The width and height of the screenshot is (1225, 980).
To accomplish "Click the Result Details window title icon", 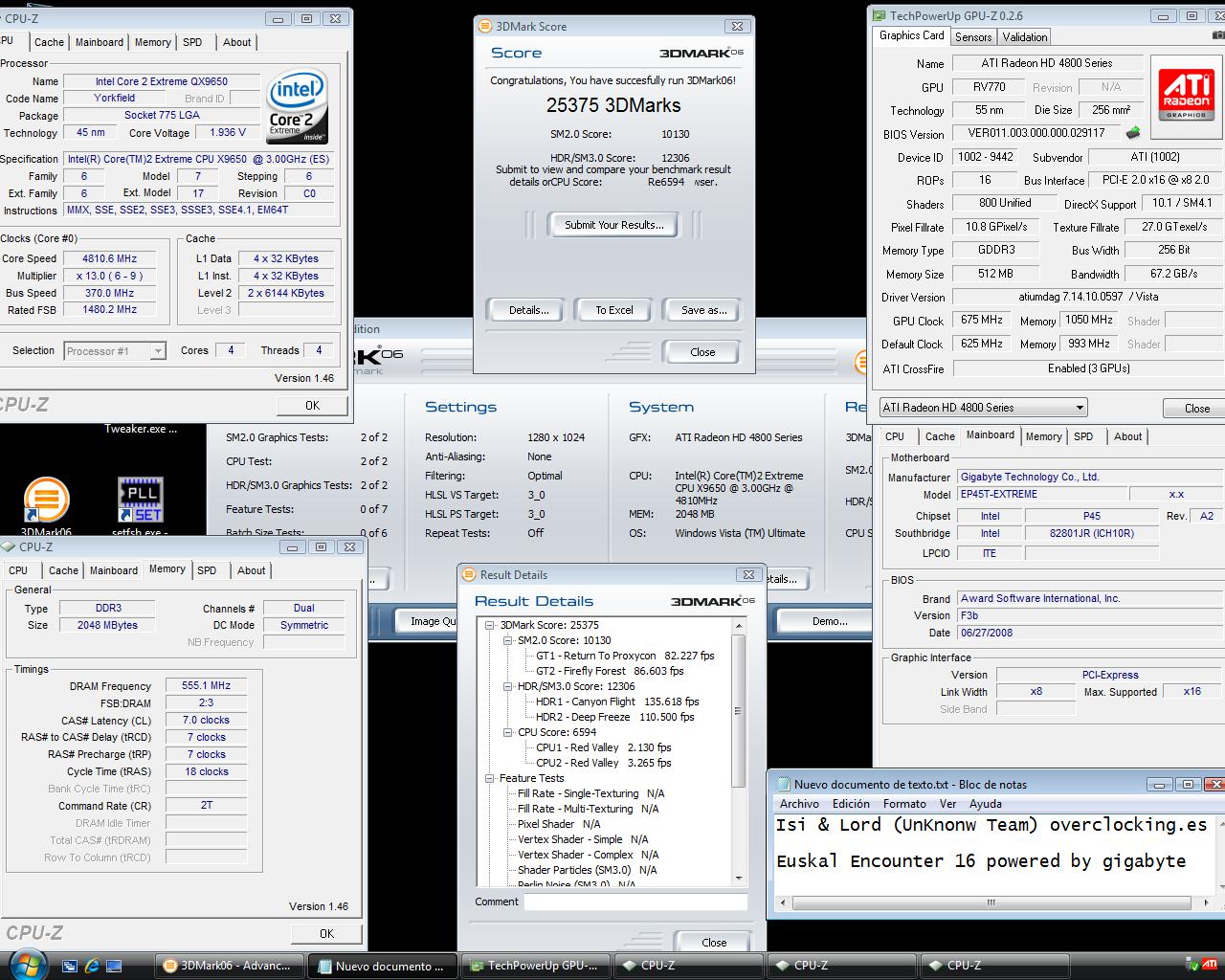I will click(x=469, y=574).
